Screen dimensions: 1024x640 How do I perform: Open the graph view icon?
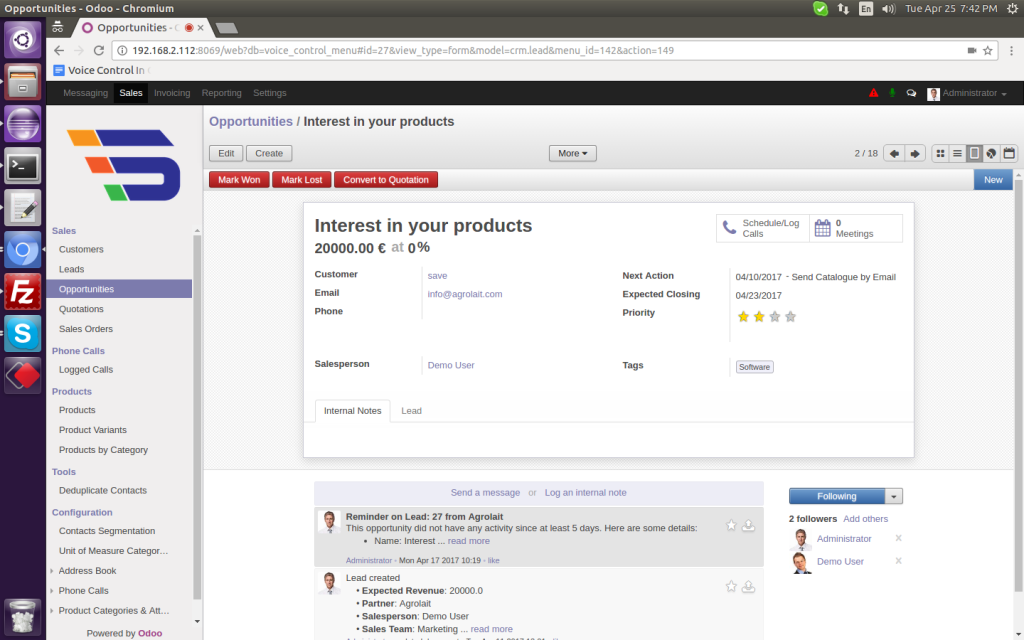(991, 153)
